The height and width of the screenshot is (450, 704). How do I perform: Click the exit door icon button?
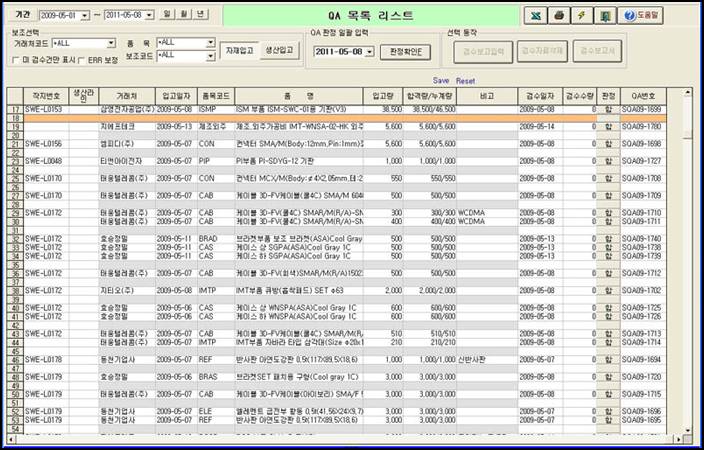pyautogui.click(x=605, y=16)
